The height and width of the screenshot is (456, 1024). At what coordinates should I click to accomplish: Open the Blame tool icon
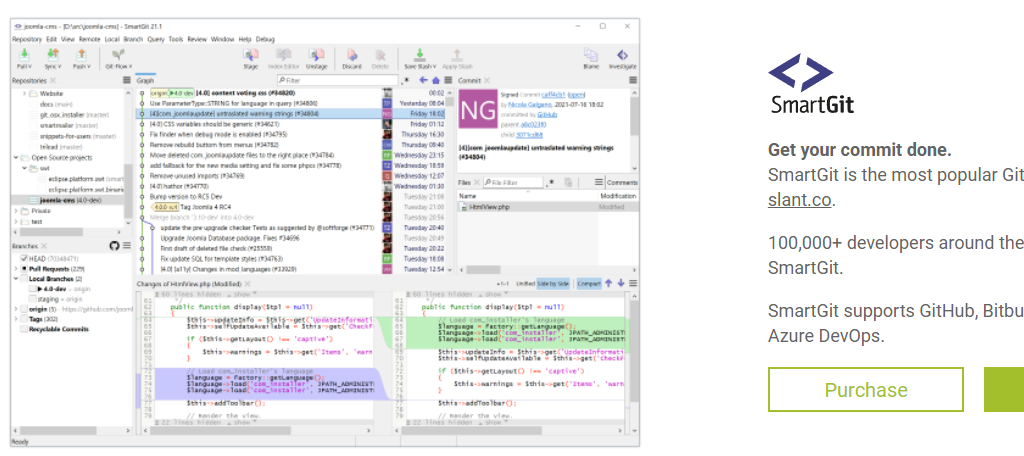pos(590,55)
